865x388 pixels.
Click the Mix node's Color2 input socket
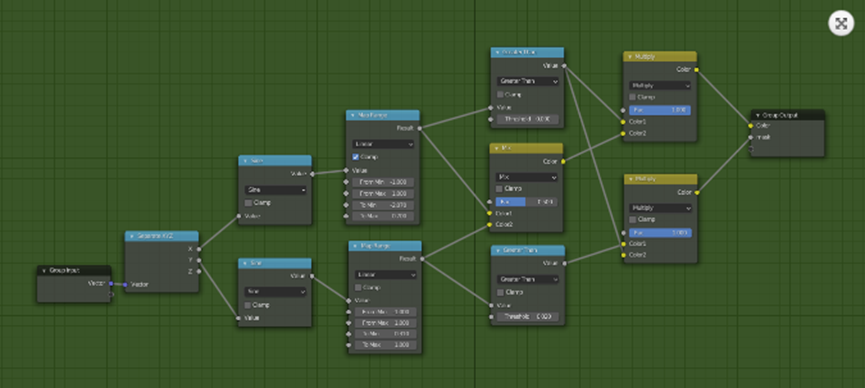tap(489, 225)
